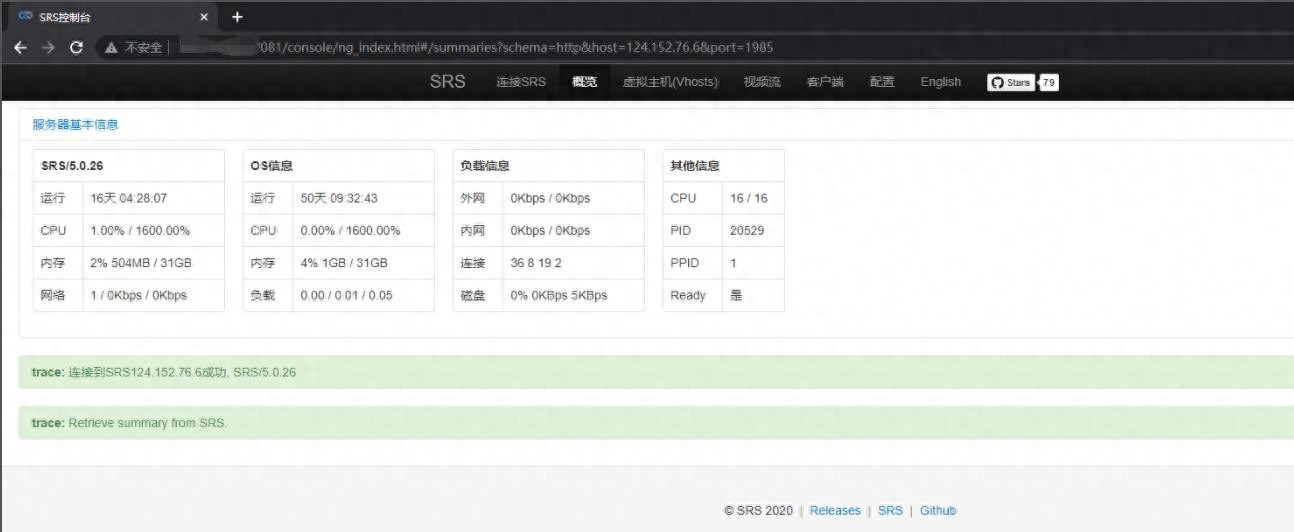Click the star count 79 badge
Viewport: 1294px width, 532px height.
pyautogui.click(x=1048, y=82)
